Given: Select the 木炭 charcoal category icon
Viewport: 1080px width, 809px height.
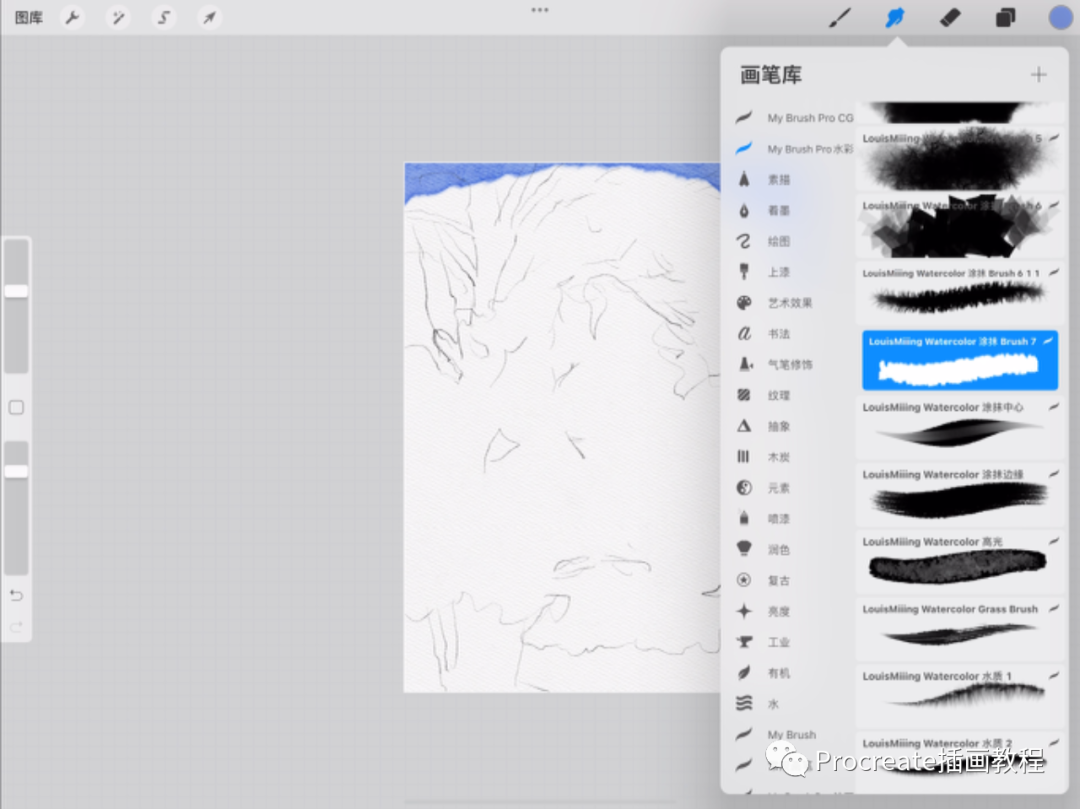Looking at the screenshot, I should point(744,456).
